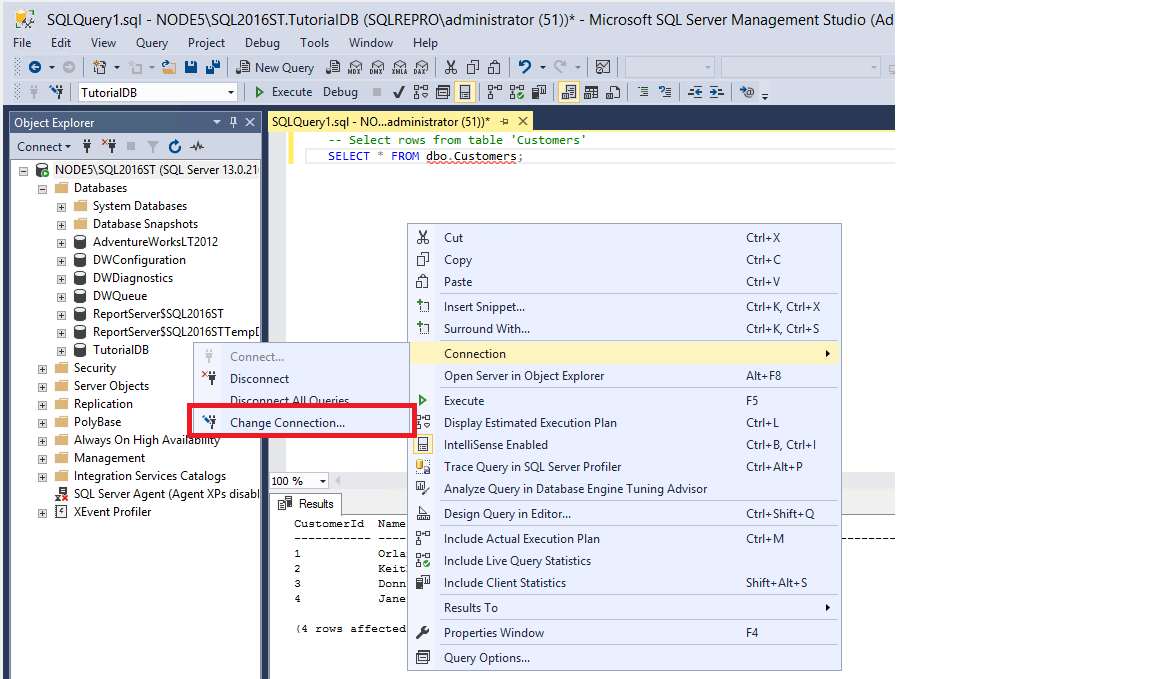The width and height of the screenshot is (1152, 679).
Task: Refresh the Object Explorer tree
Action: (175, 146)
